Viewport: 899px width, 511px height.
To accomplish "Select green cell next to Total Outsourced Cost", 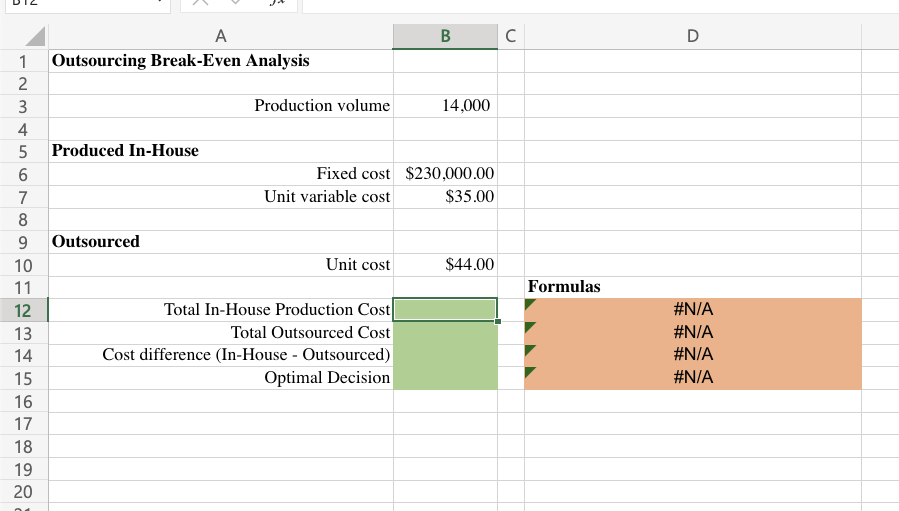I will pyautogui.click(x=445, y=333).
